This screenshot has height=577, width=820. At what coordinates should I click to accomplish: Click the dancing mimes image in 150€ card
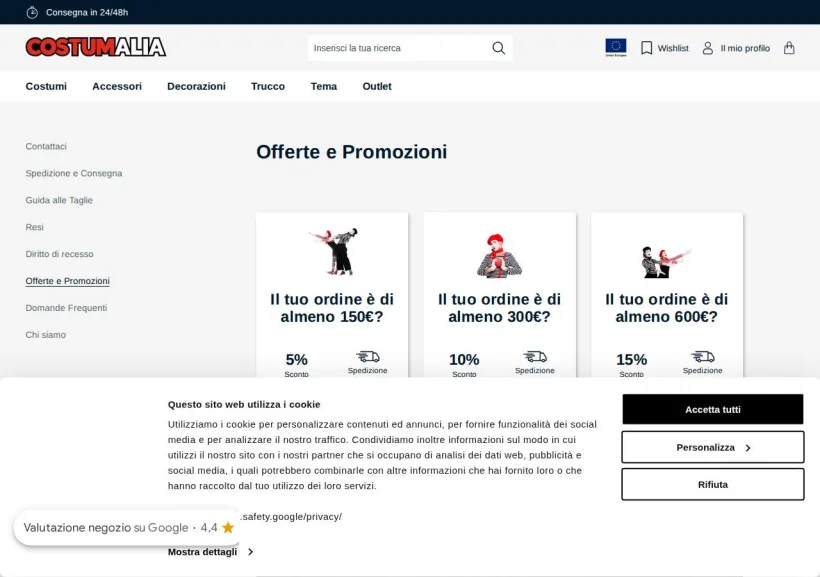click(335, 251)
